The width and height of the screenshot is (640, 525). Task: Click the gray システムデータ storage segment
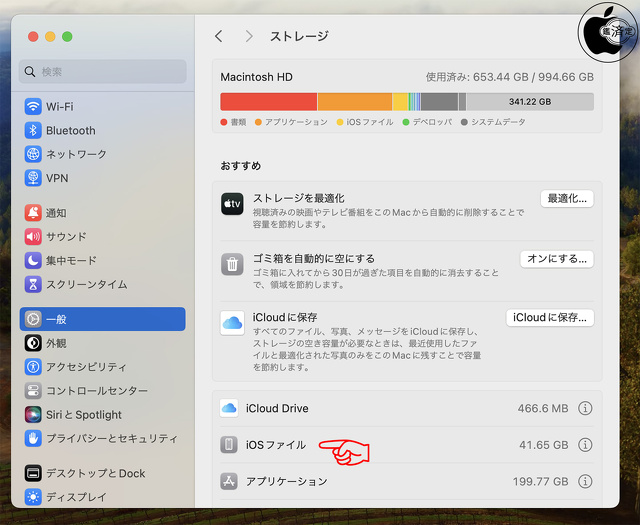click(x=439, y=102)
